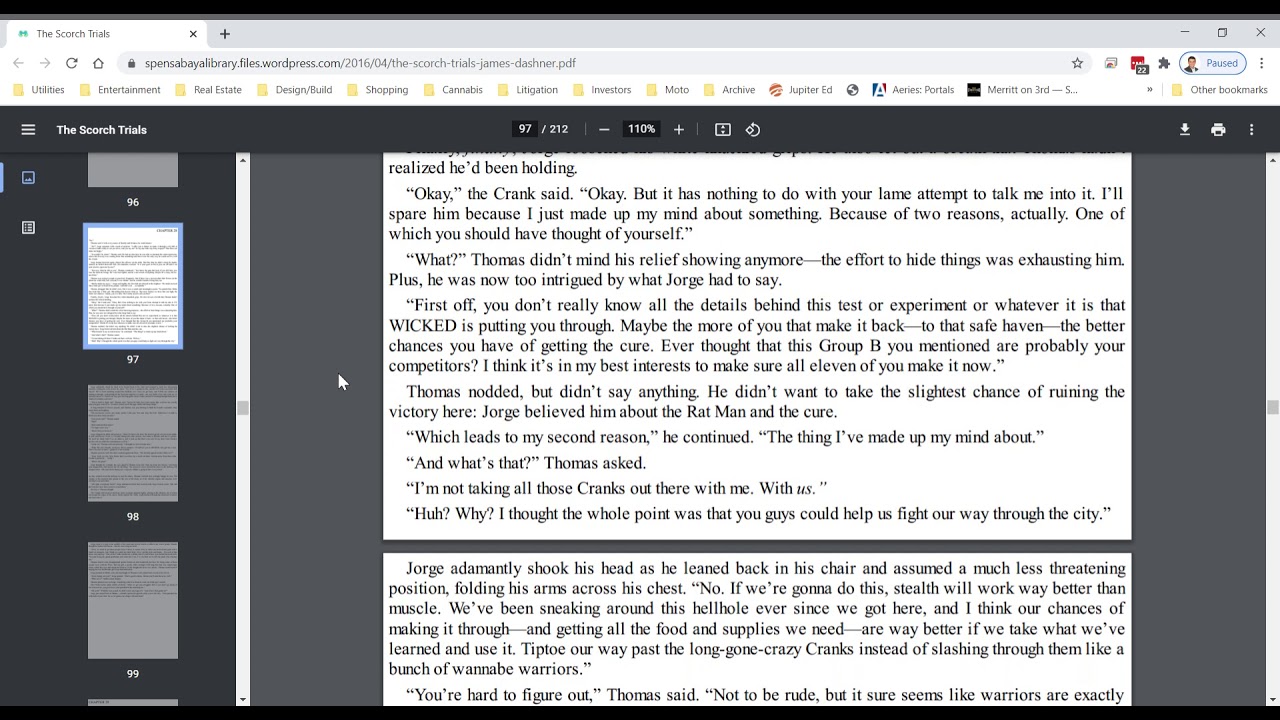Screen dimensions: 1280x720
Task: Toggle the PDF sidebar menu icon
Action: coord(28,129)
